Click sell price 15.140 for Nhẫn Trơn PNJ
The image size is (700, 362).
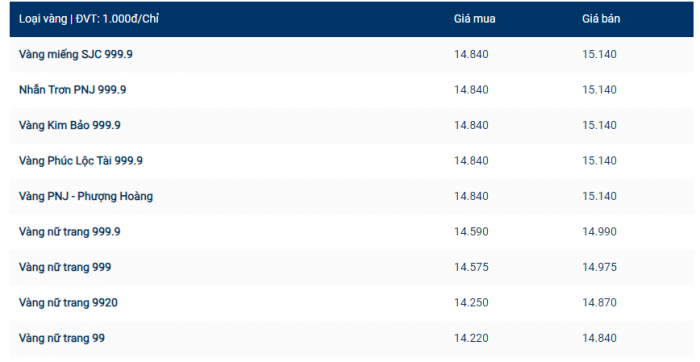click(x=599, y=90)
